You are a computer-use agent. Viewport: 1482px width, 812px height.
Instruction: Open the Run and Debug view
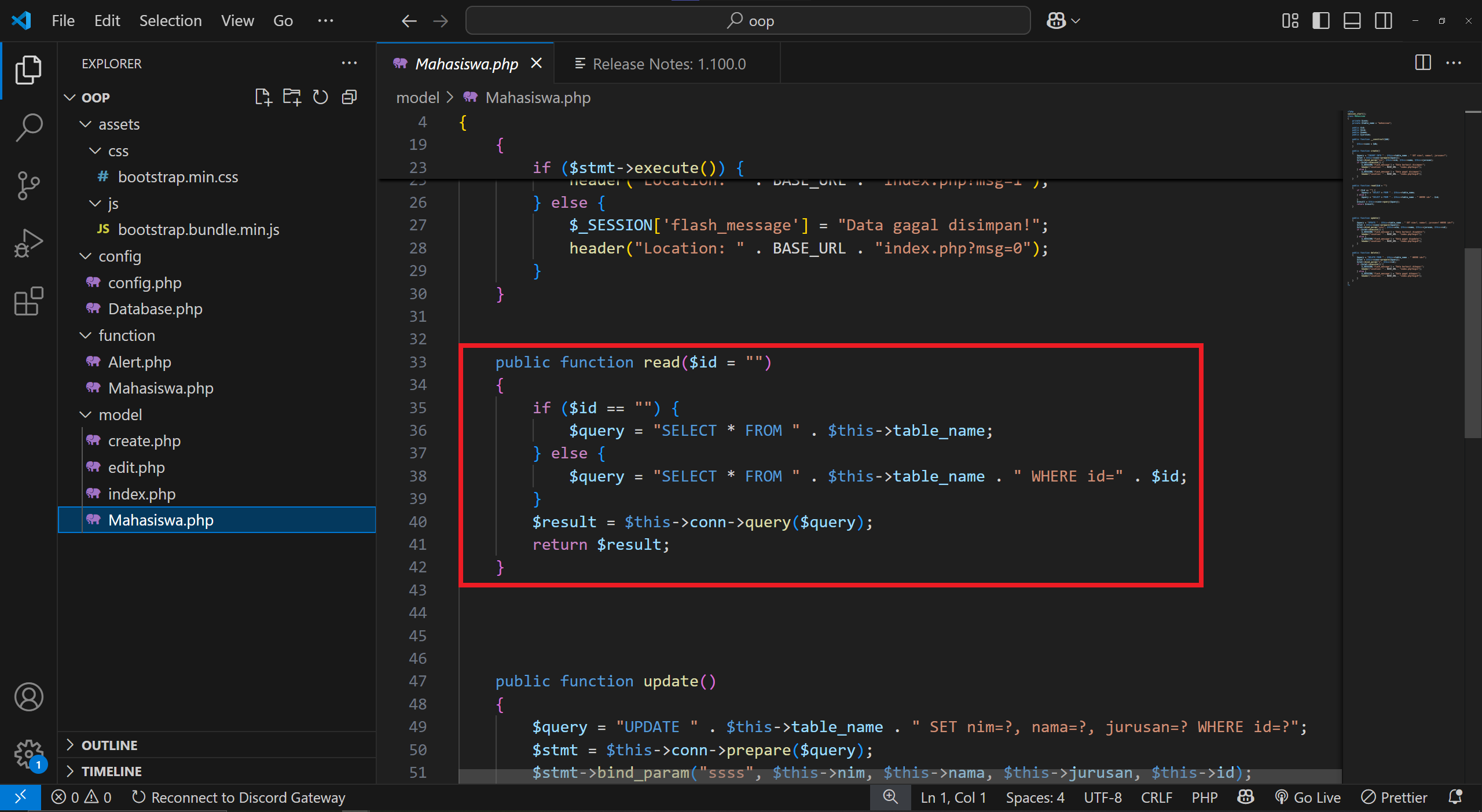[x=28, y=243]
